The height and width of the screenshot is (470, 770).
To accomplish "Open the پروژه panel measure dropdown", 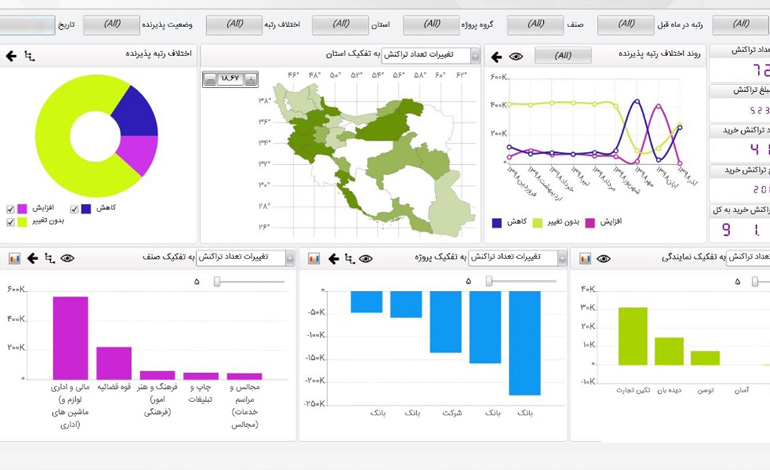I will coord(563,258).
